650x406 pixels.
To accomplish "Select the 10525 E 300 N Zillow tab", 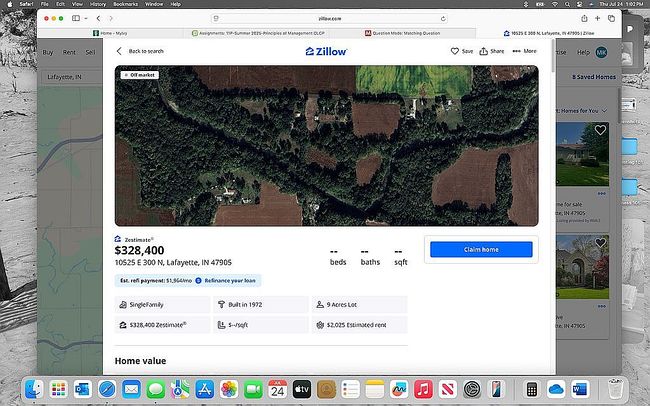I will (x=549, y=33).
